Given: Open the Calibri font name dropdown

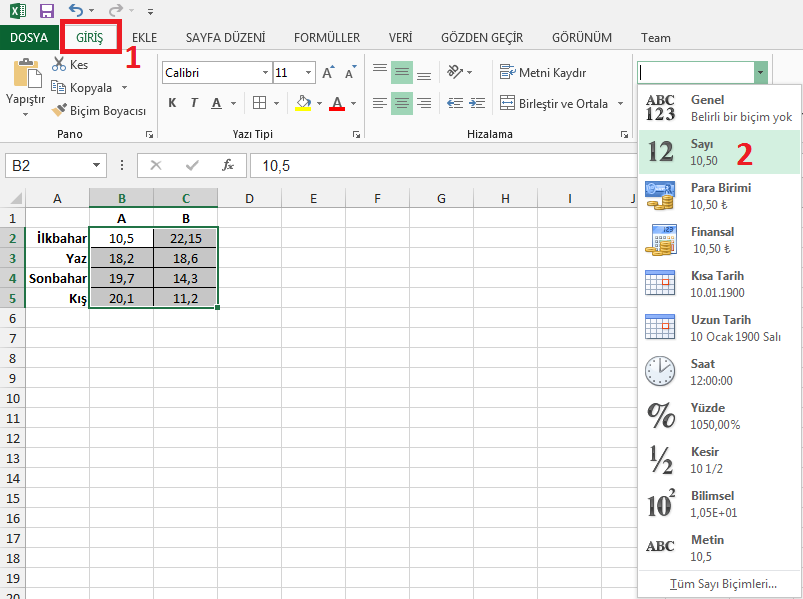Looking at the screenshot, I should 265,73.
